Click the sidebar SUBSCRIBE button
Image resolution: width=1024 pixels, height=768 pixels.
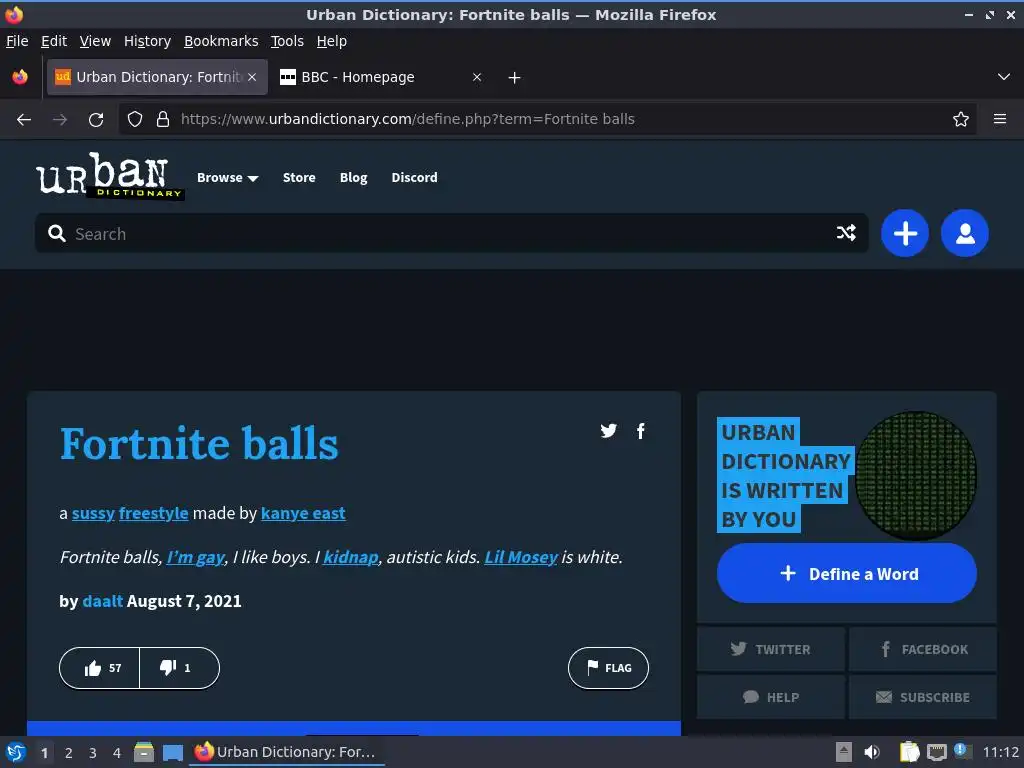coord(923,697)
